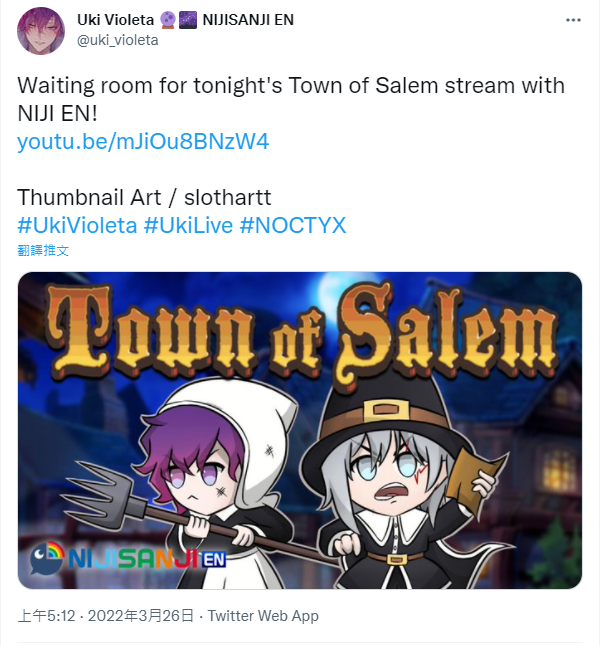Open the #UkiLive hashtag
Image resolution: width=602 pixels, height=645 pixels.
tap(188, 225)
